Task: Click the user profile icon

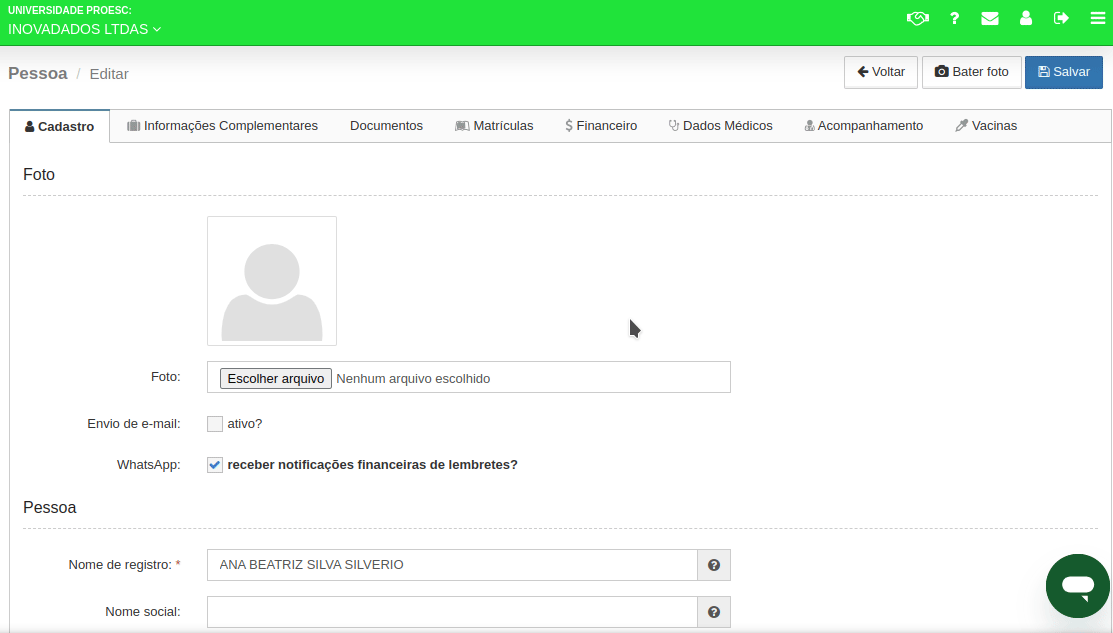Action: (1025, 18)
